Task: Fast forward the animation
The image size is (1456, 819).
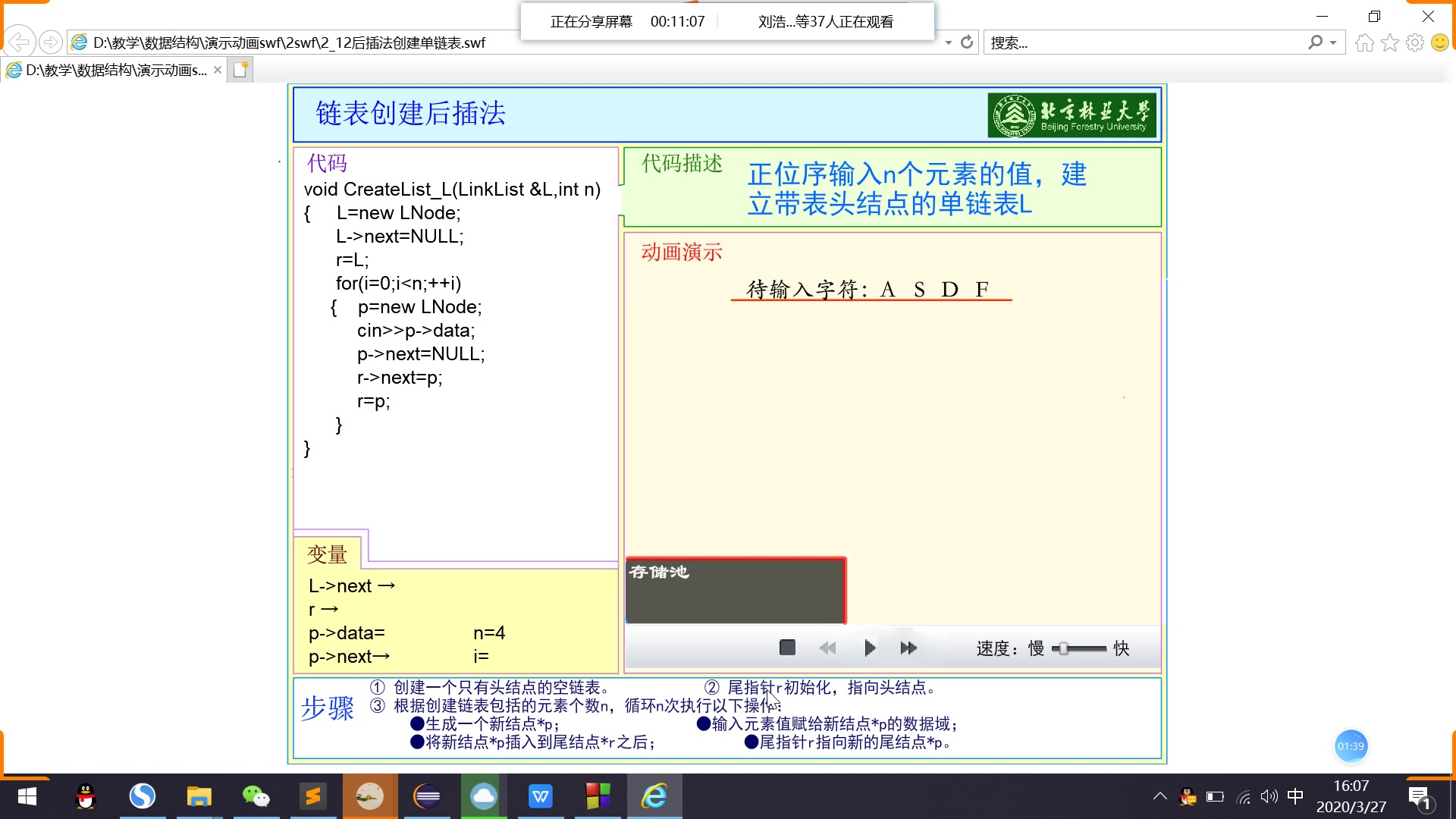Action: point(908,648)
